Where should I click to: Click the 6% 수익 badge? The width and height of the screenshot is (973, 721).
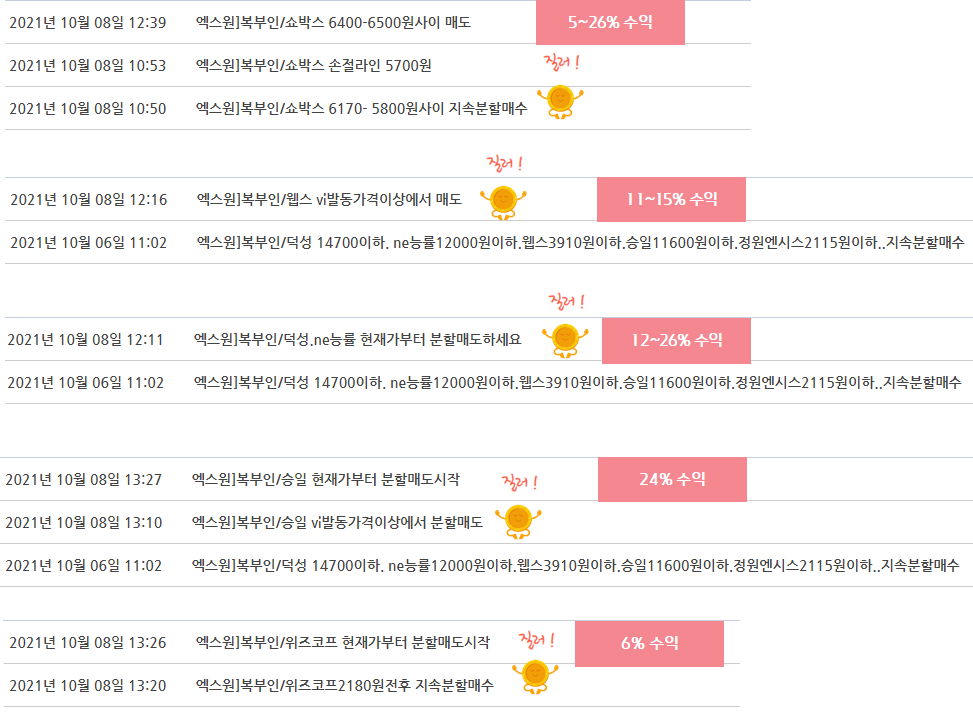tap(650, 643)
